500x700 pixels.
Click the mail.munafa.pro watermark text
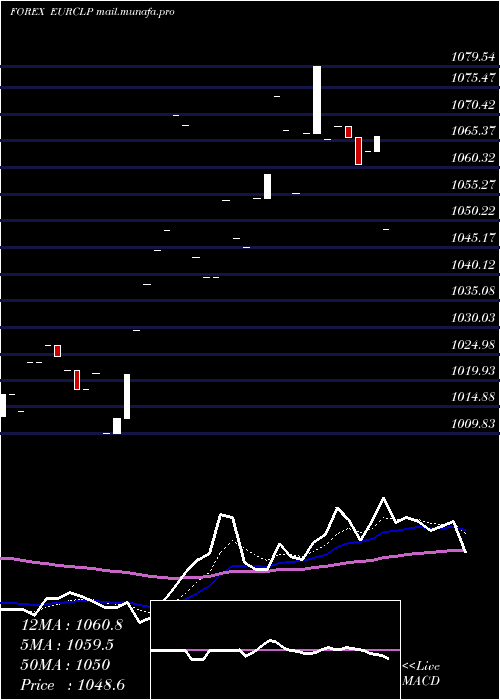[x=135, y=12]
